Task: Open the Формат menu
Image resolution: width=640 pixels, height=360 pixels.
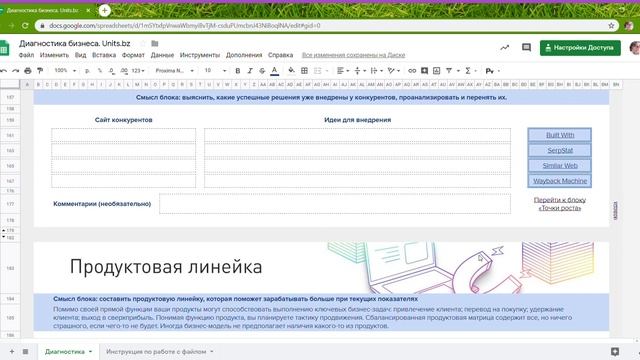Action: [x=133, y=55]
